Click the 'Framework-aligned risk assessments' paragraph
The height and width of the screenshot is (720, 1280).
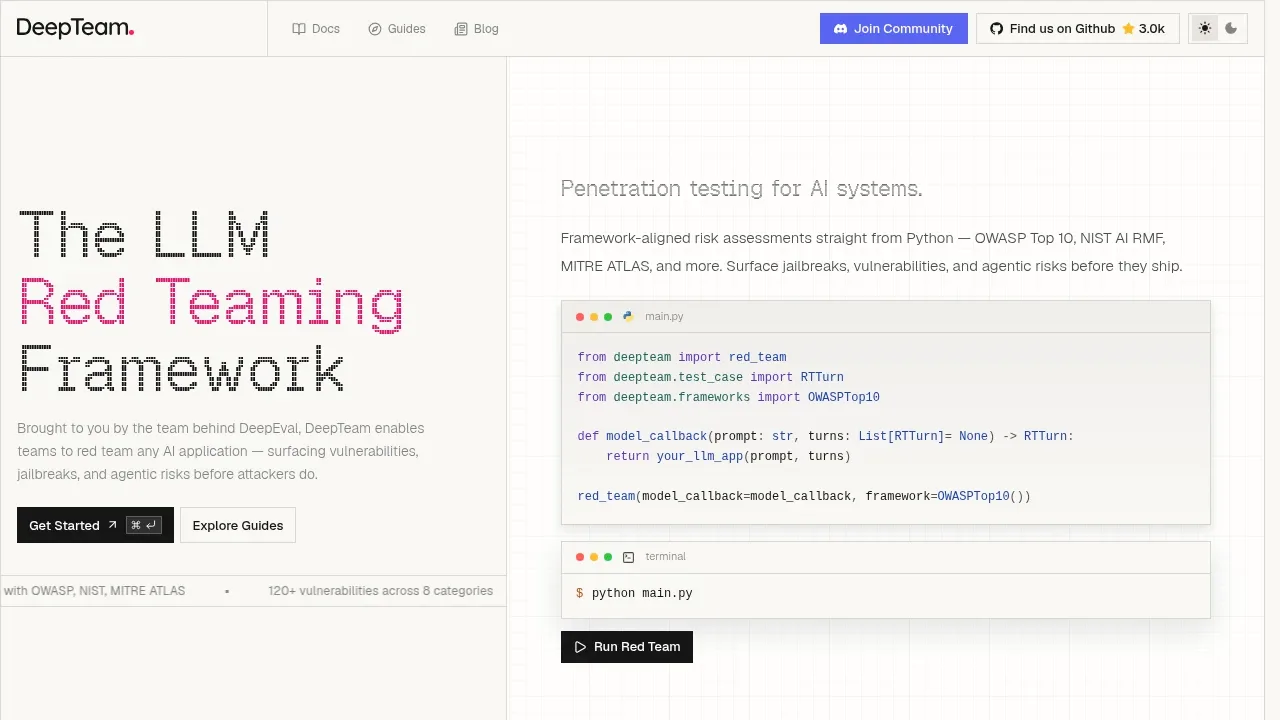(x=871, y=252)
